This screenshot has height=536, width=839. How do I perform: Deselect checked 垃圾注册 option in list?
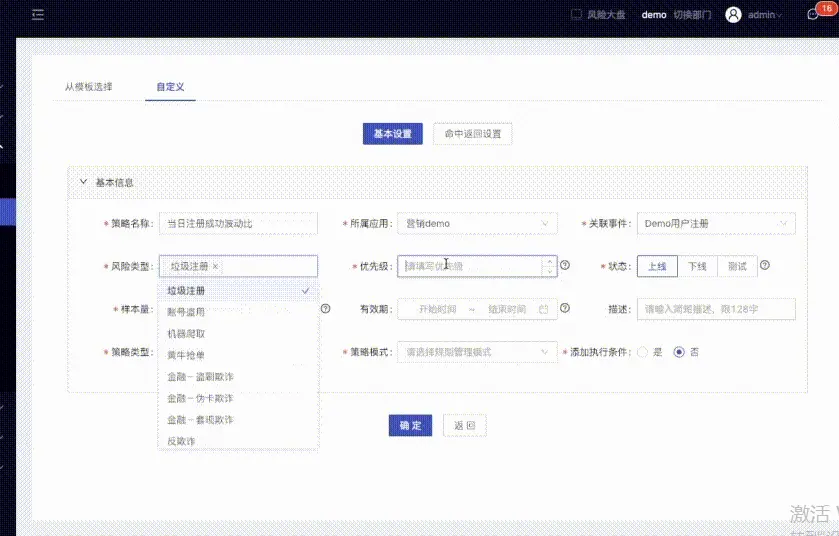point(238,291)
